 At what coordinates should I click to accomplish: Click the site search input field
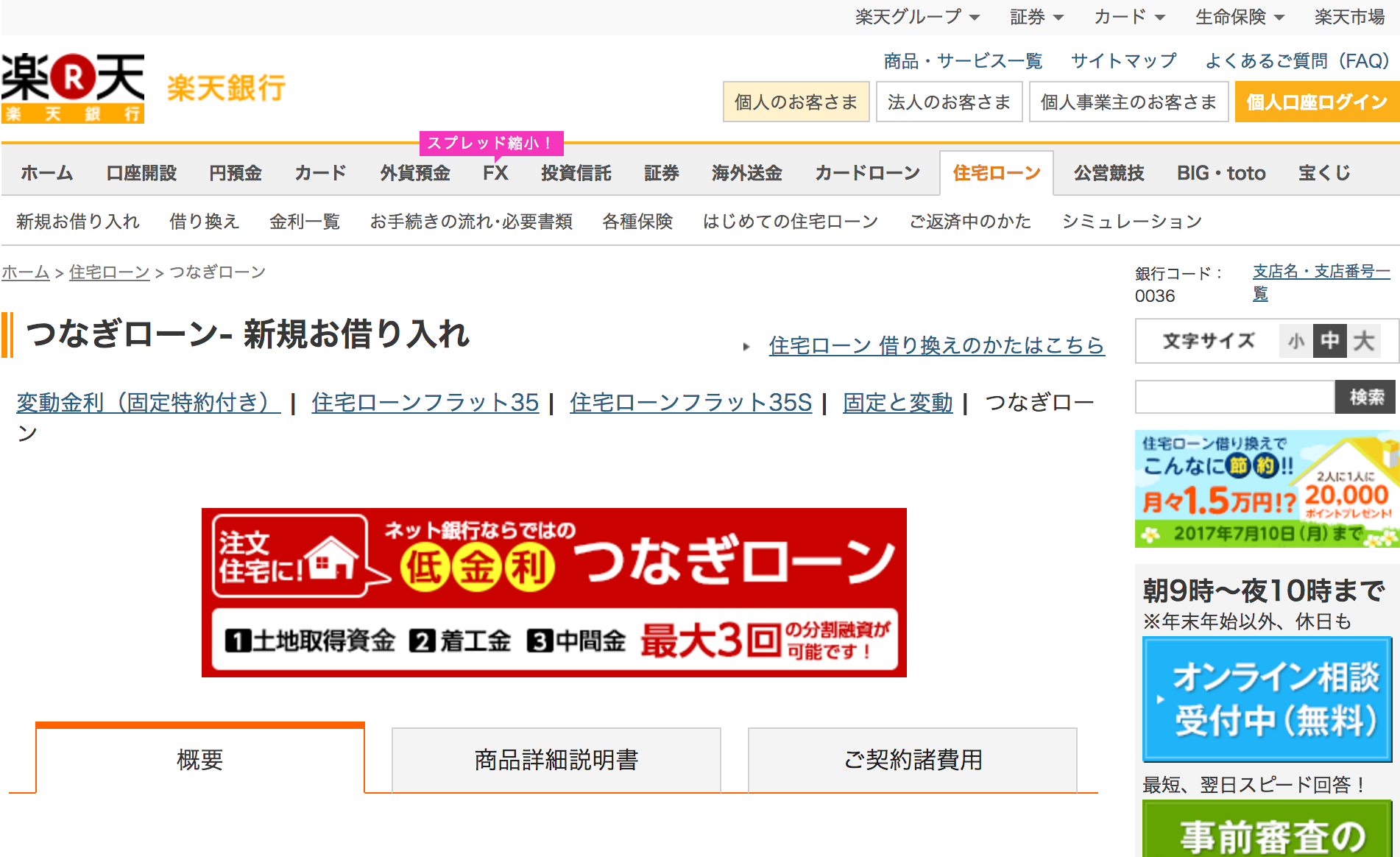1235,397
